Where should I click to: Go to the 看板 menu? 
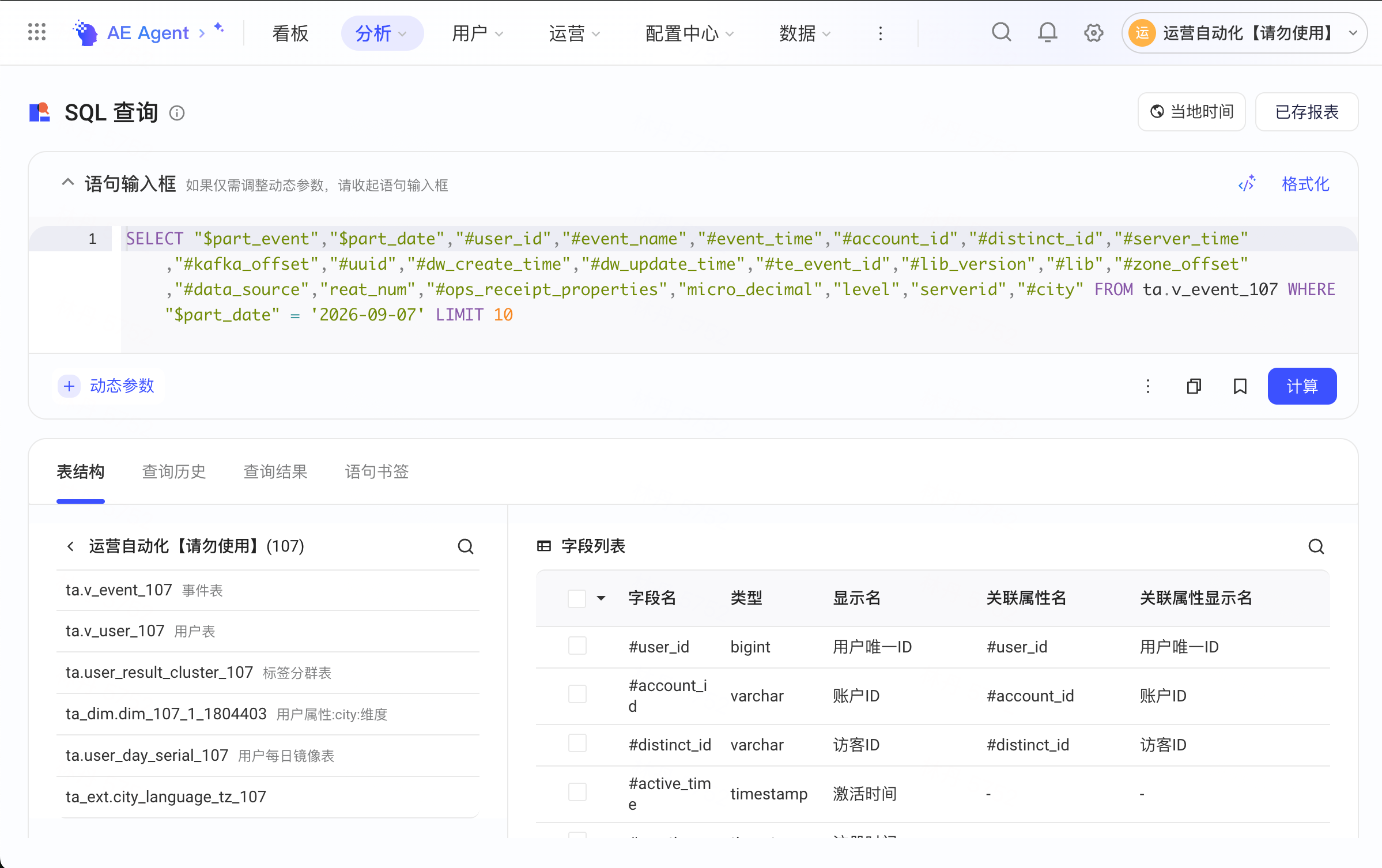coord(290,33)
